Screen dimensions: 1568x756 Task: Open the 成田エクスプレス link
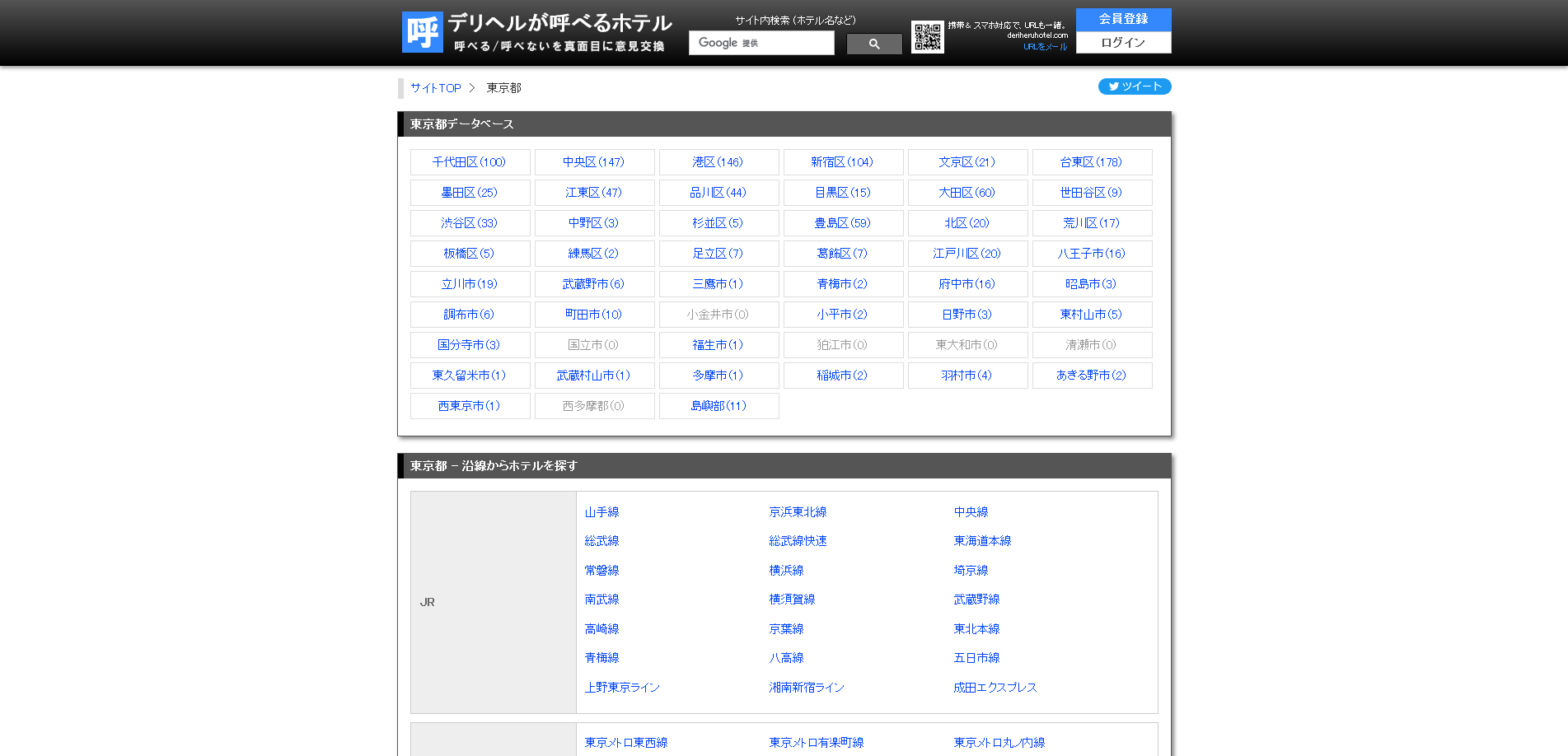995,688
